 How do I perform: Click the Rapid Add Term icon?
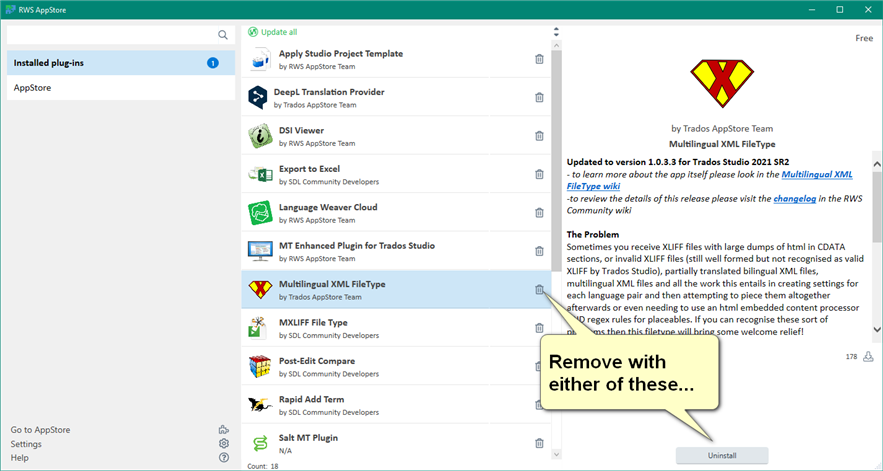pos(260,405)
